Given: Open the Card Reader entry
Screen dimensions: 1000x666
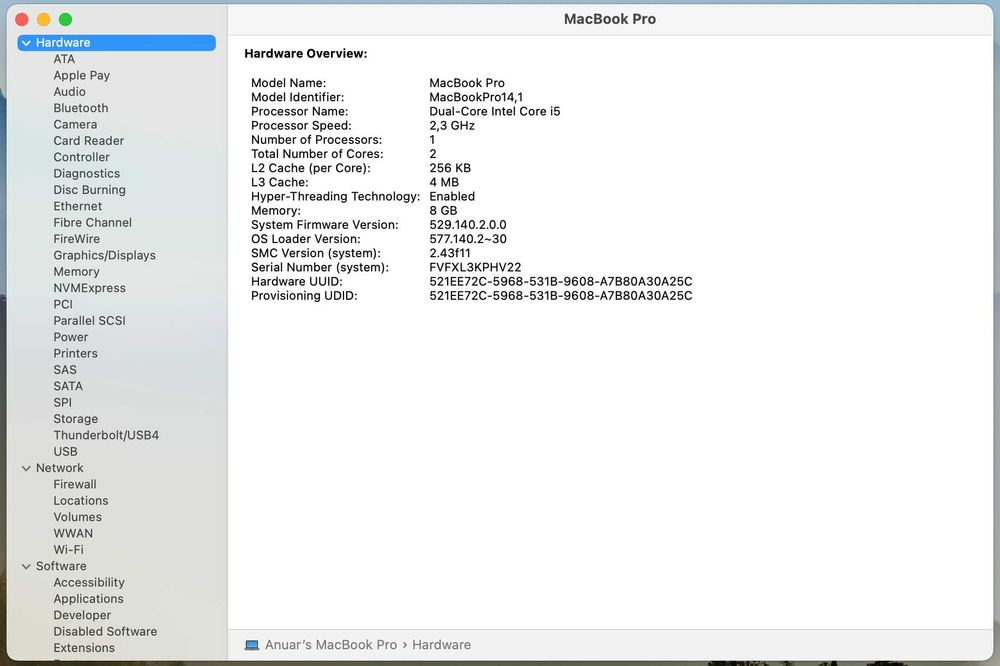Looking at the screenshot, I should coord(89,141).
